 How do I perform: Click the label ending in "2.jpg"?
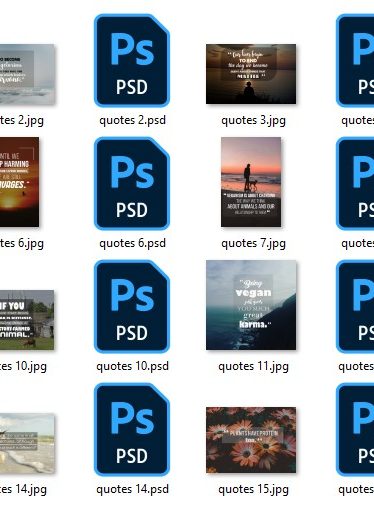click(x=22, y=120)
